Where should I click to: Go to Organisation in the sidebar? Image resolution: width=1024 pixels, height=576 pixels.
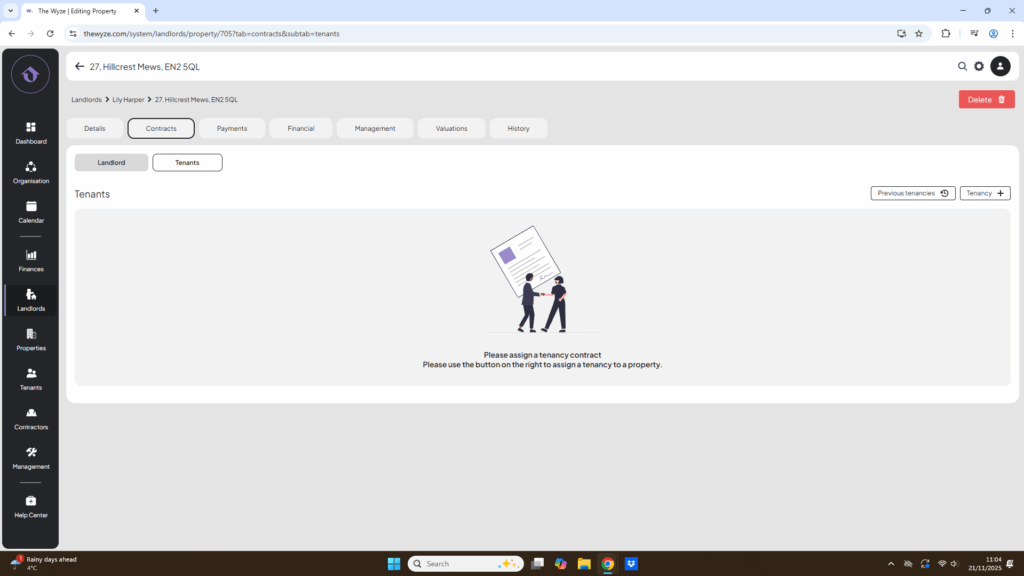[x=30, y=172]
